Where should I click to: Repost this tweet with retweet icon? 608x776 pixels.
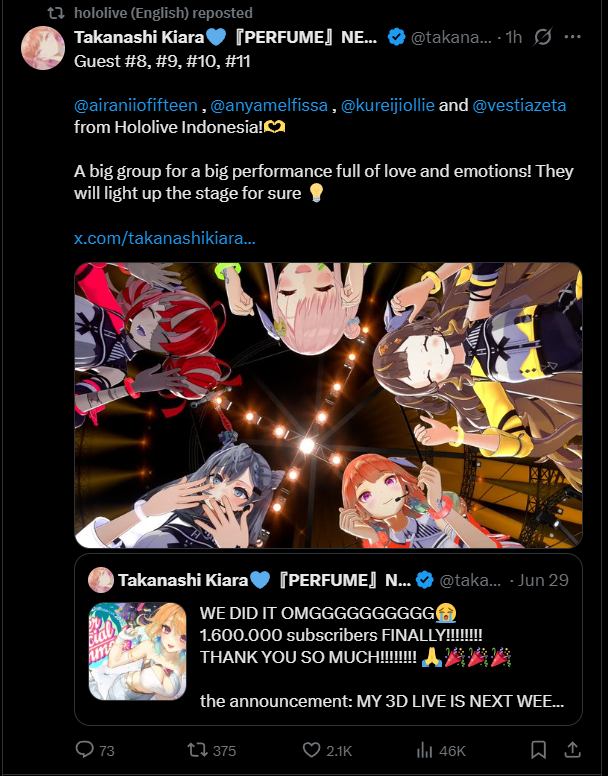click(x=197, y=750)
